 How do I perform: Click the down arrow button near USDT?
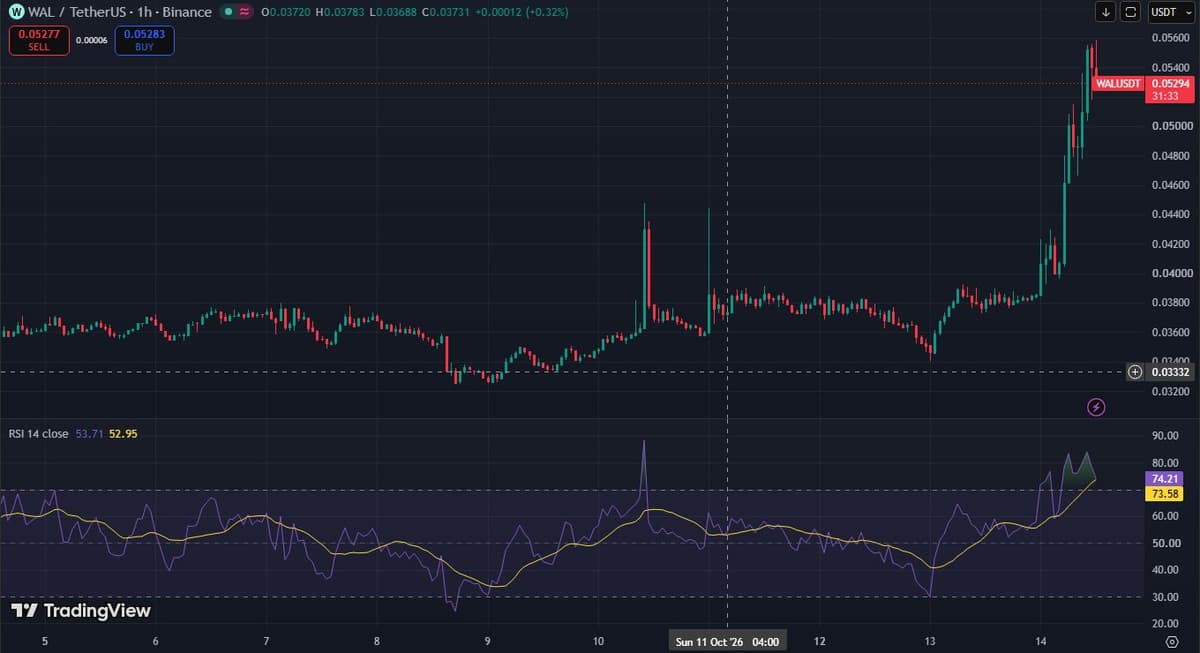pos(1105,12)
